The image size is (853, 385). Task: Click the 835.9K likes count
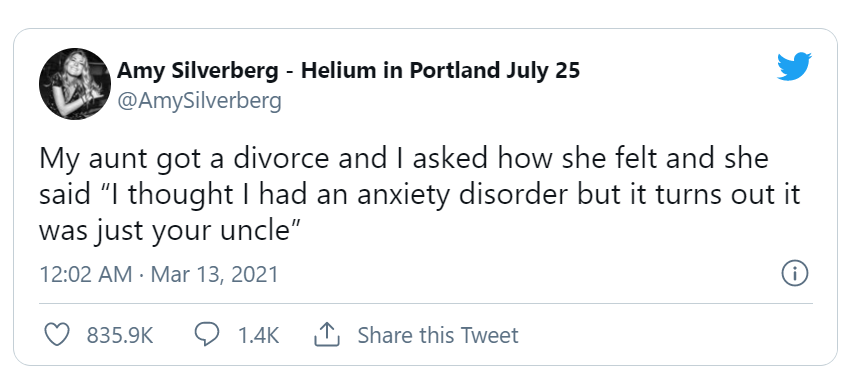[x=120, y=336]
